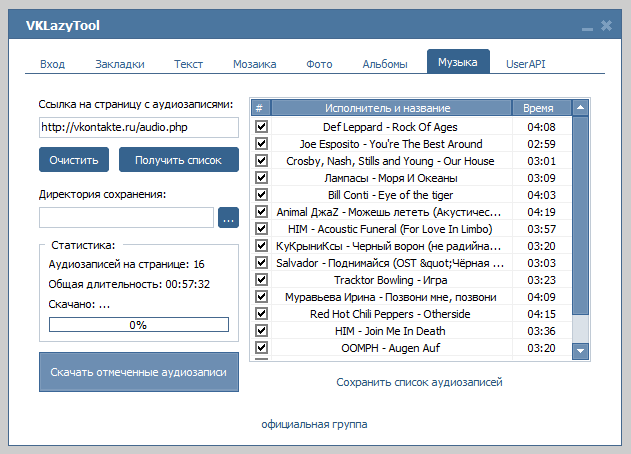Click the Получить список button

coord(179,160)
